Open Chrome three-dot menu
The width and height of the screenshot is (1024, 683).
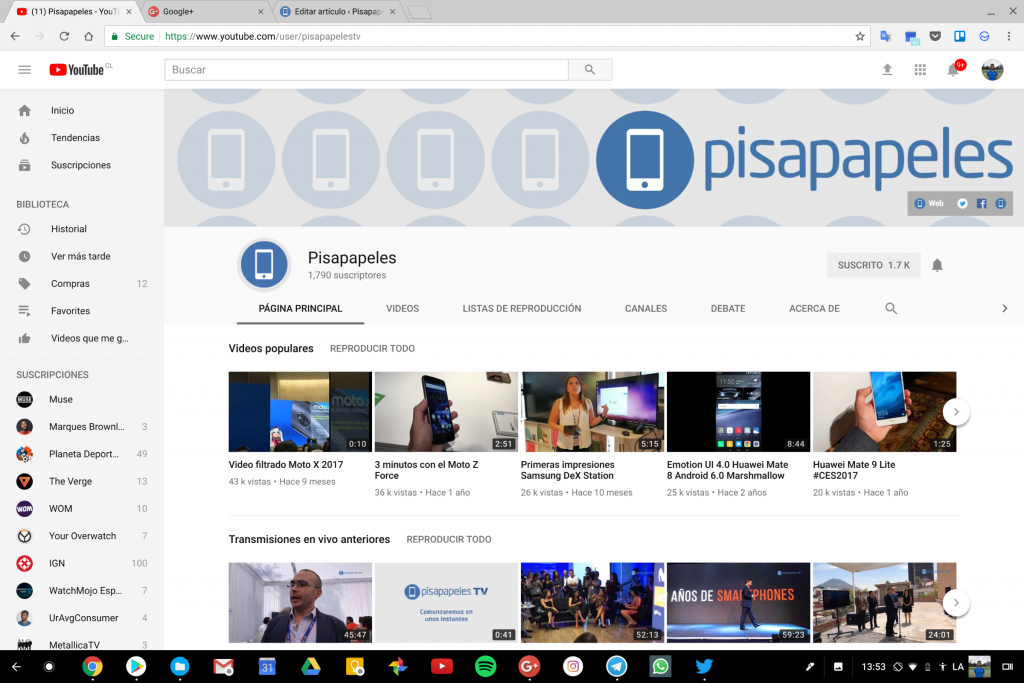point(1008,37)
